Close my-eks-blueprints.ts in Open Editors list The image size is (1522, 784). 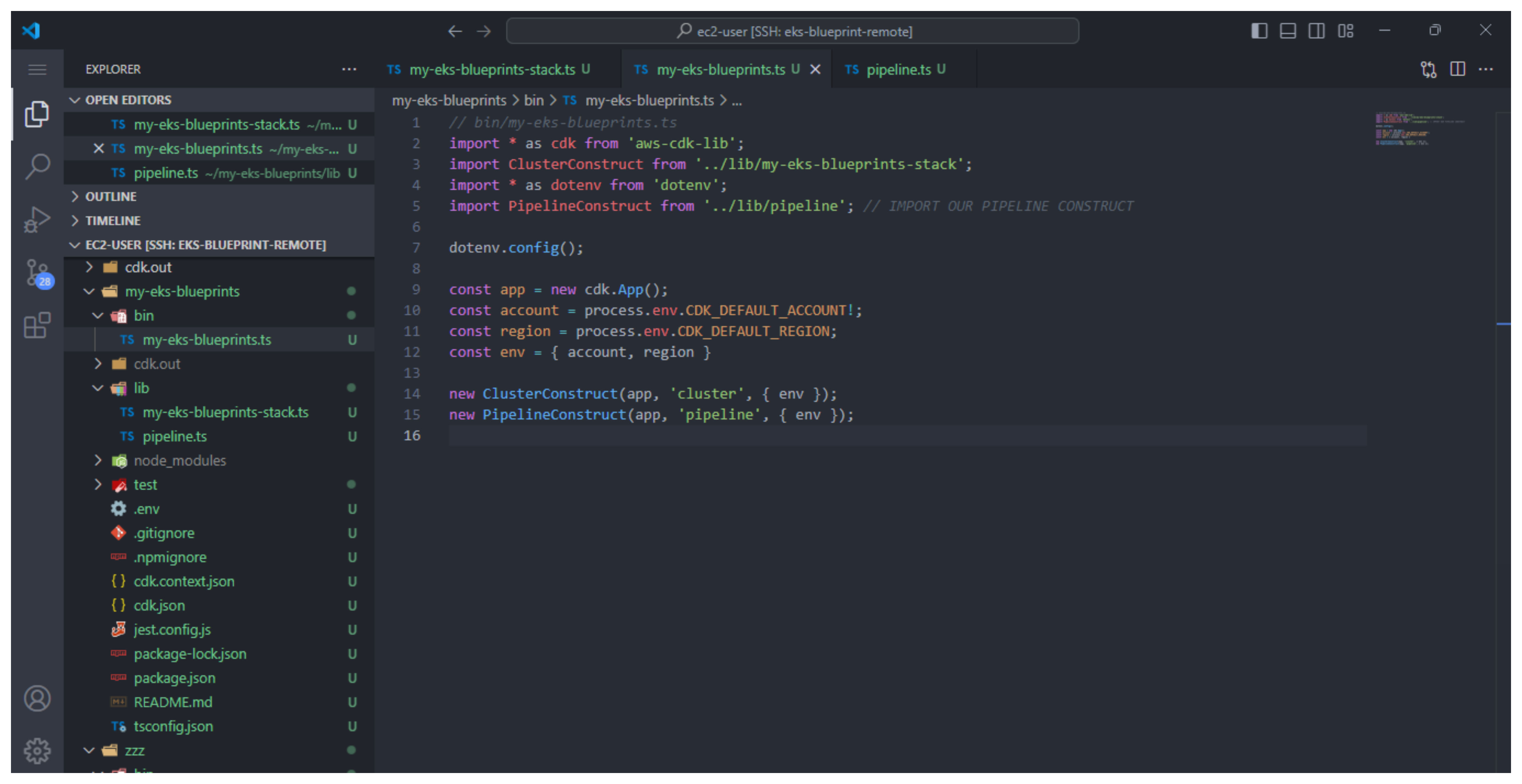click(x=99, y=148)
